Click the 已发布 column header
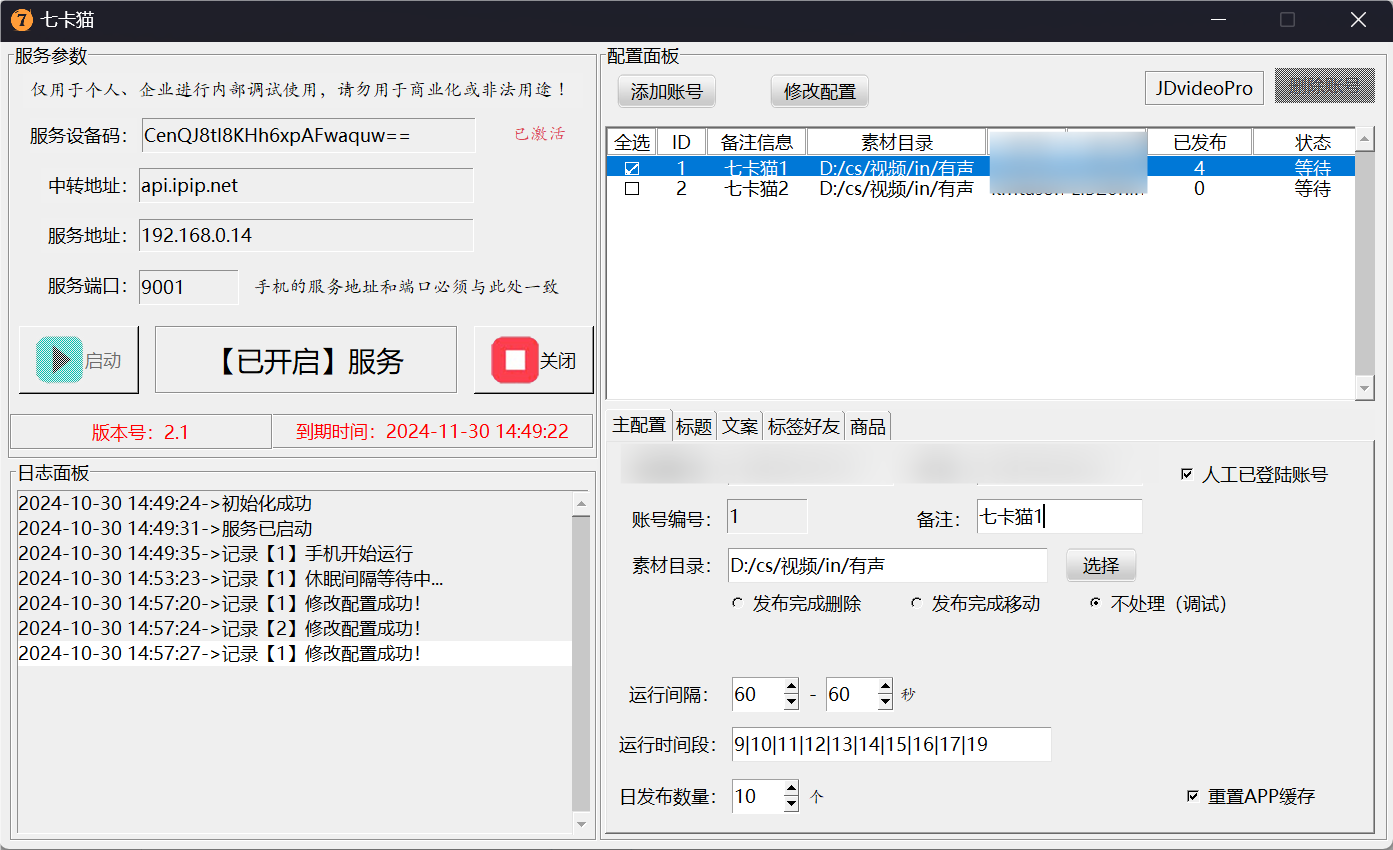 [x=1199, y=142]
